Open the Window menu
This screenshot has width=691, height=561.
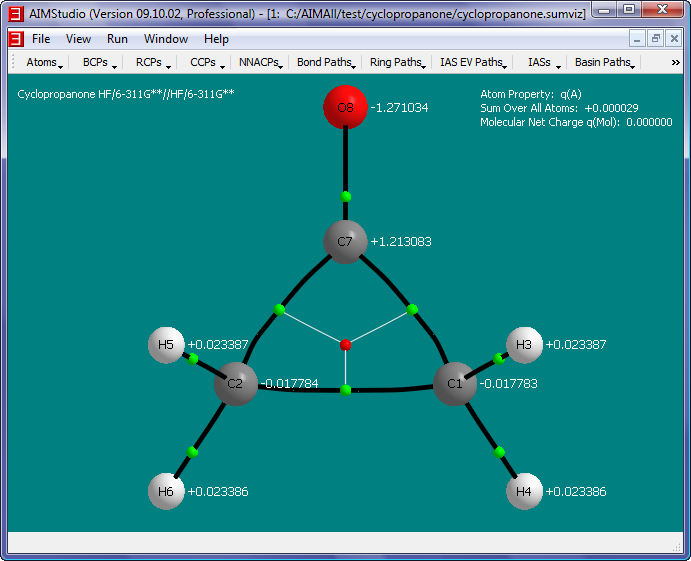[165, 39]
